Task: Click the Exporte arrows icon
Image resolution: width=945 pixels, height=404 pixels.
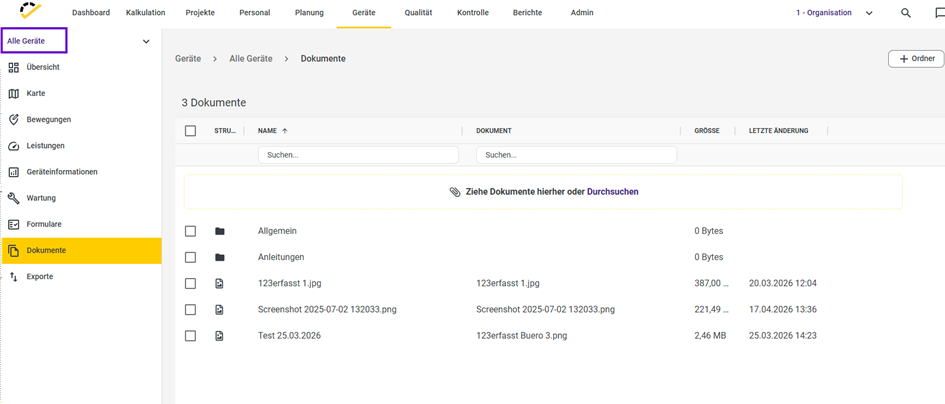Action: (x=14, y=277)
